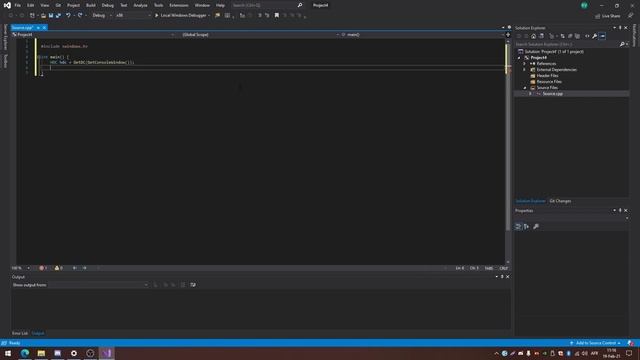The image size is (640, 360).
Task: Switch to the Git Changes tab
Action: point(560,201)
